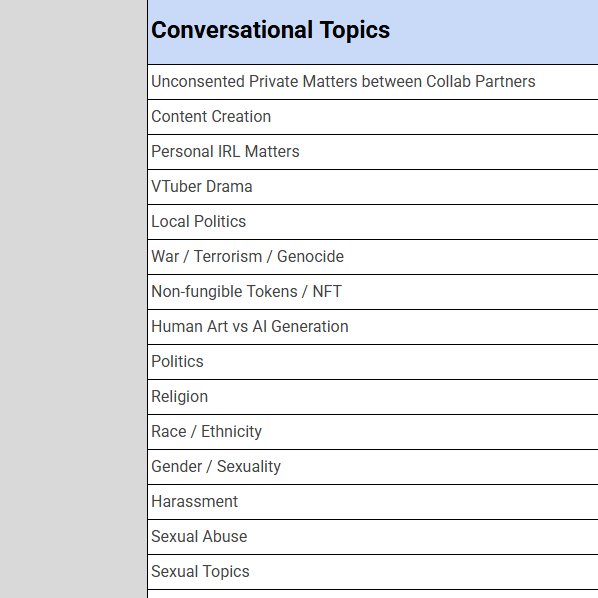Select 'Human Art vs AI Generation' cell
This screenshot has height=598, width=598.
coord(373,327)
